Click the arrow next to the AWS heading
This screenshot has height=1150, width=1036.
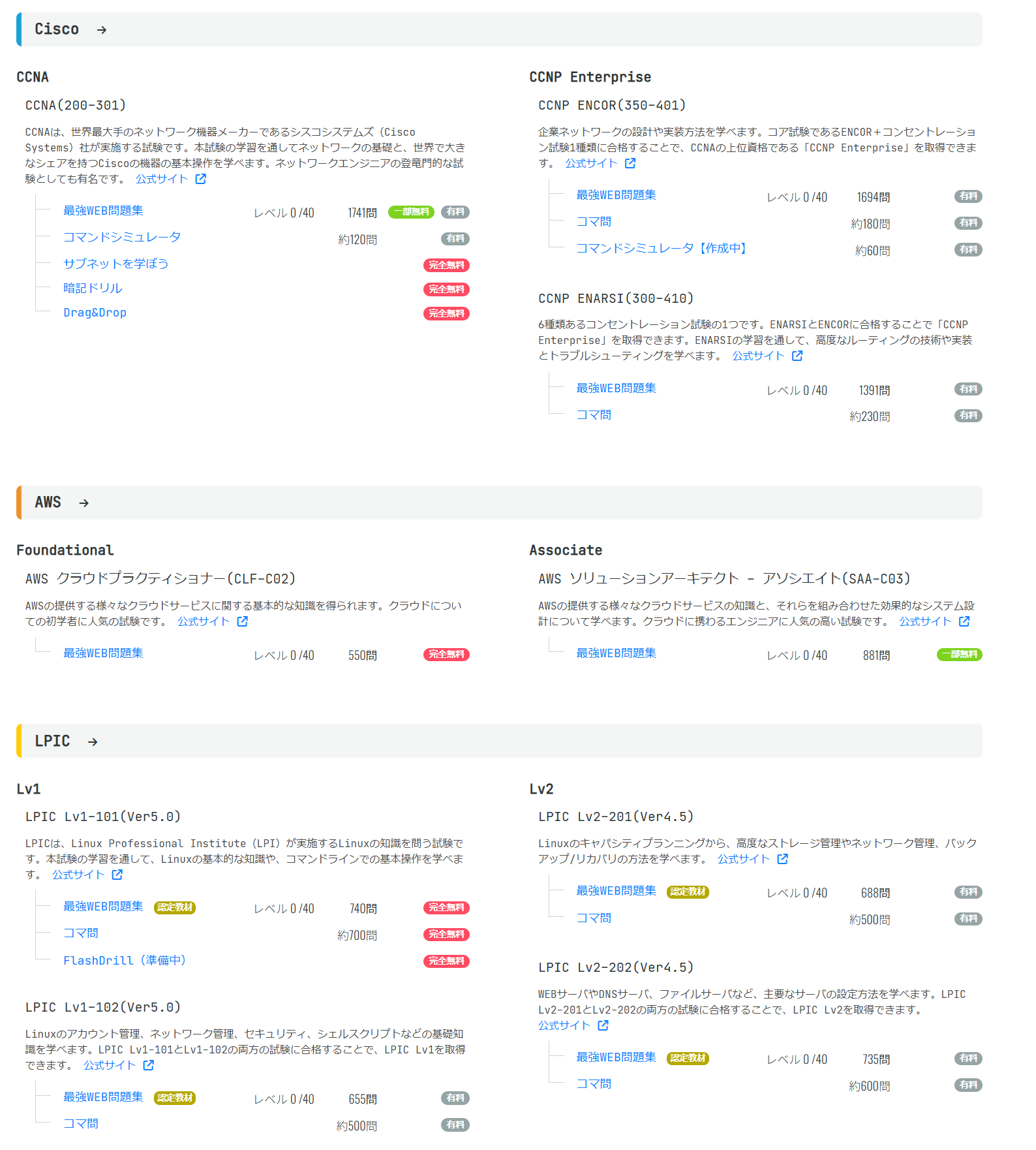(84, 503)
